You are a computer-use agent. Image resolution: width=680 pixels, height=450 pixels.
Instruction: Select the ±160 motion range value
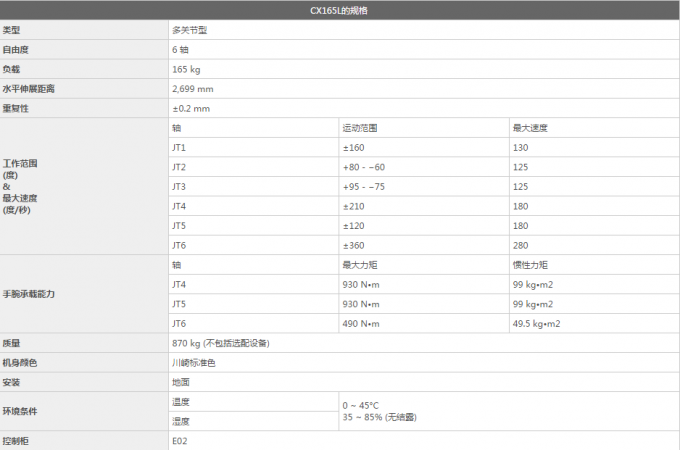click(353, 147)
